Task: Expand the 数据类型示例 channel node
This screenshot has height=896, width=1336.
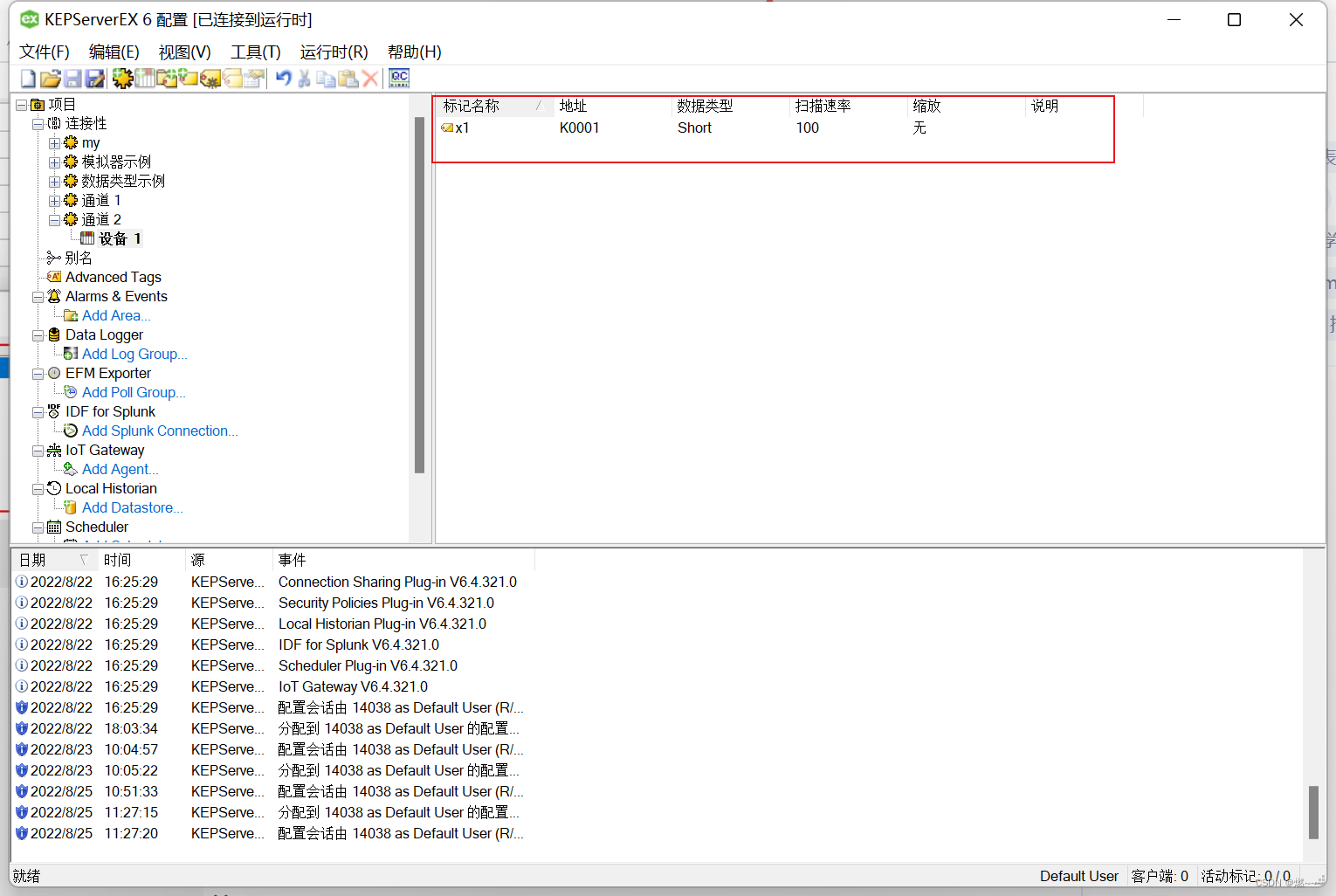Action: click(x=54, y=182)
